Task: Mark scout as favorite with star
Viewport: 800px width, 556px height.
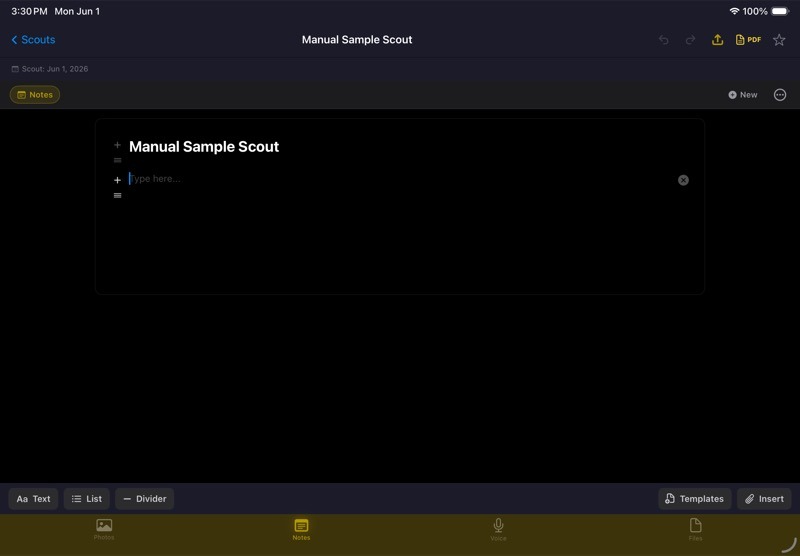Action: [779, 40]
